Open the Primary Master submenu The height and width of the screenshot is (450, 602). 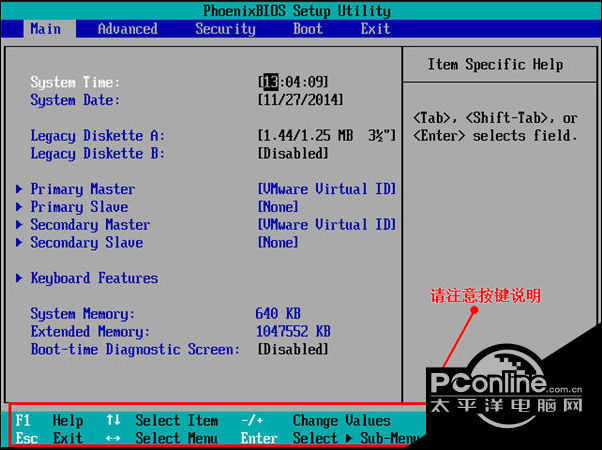83,189
